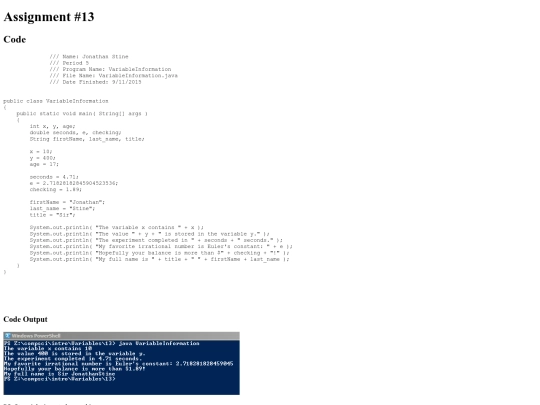This screenshot has height=405, width=540.
Task: Click the int x, y, age declaration
Action: pos(52,126)
